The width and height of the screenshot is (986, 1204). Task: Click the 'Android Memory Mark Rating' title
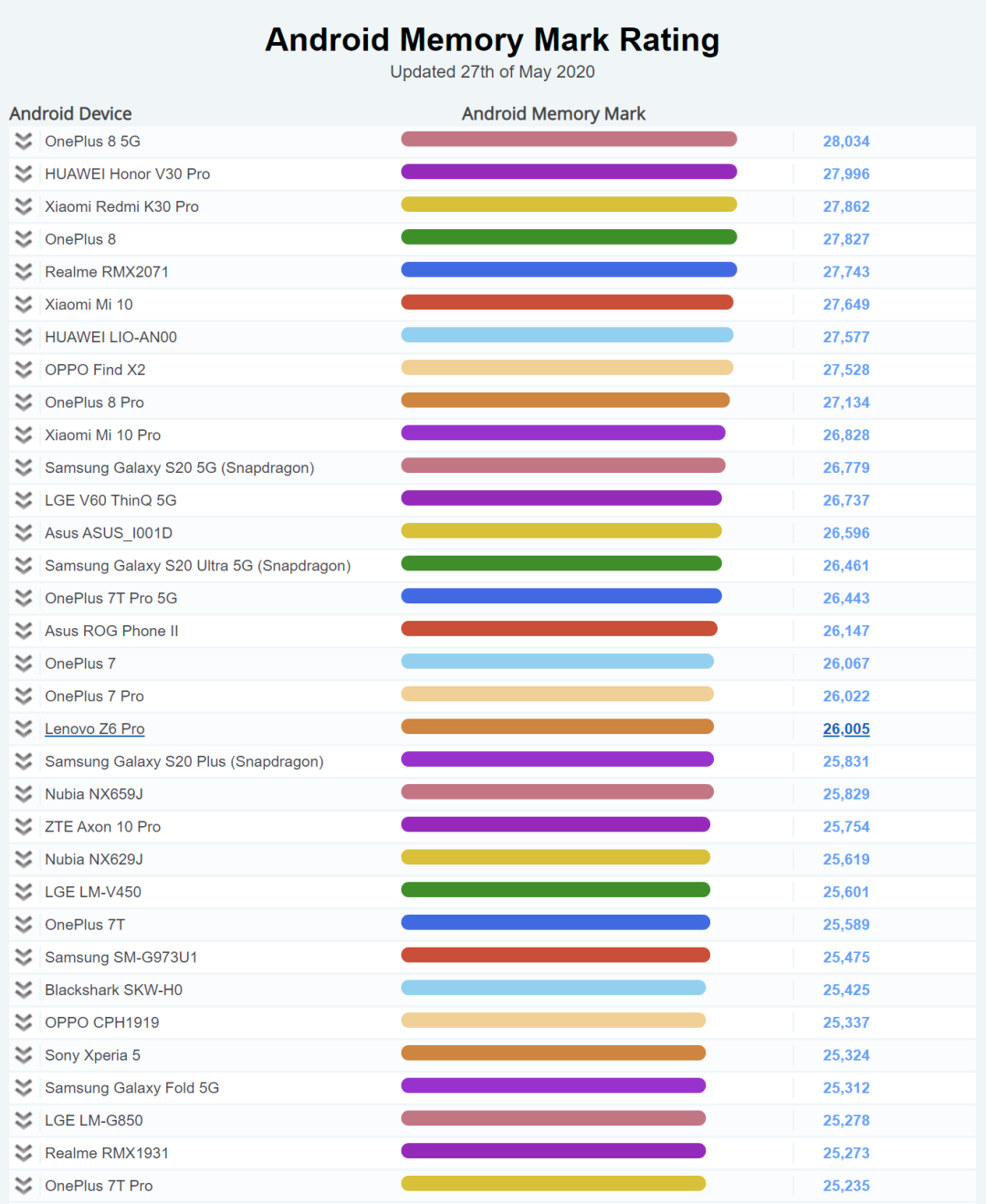click(x=493, y=40)
